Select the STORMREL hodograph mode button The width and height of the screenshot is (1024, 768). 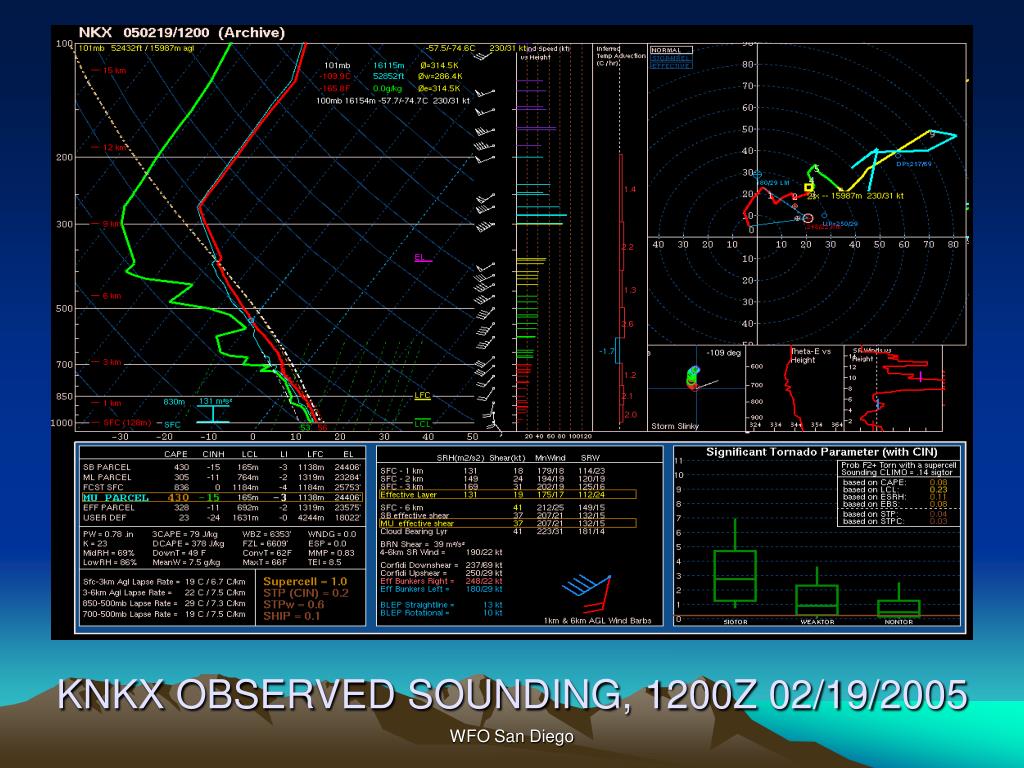coord(671,58)
